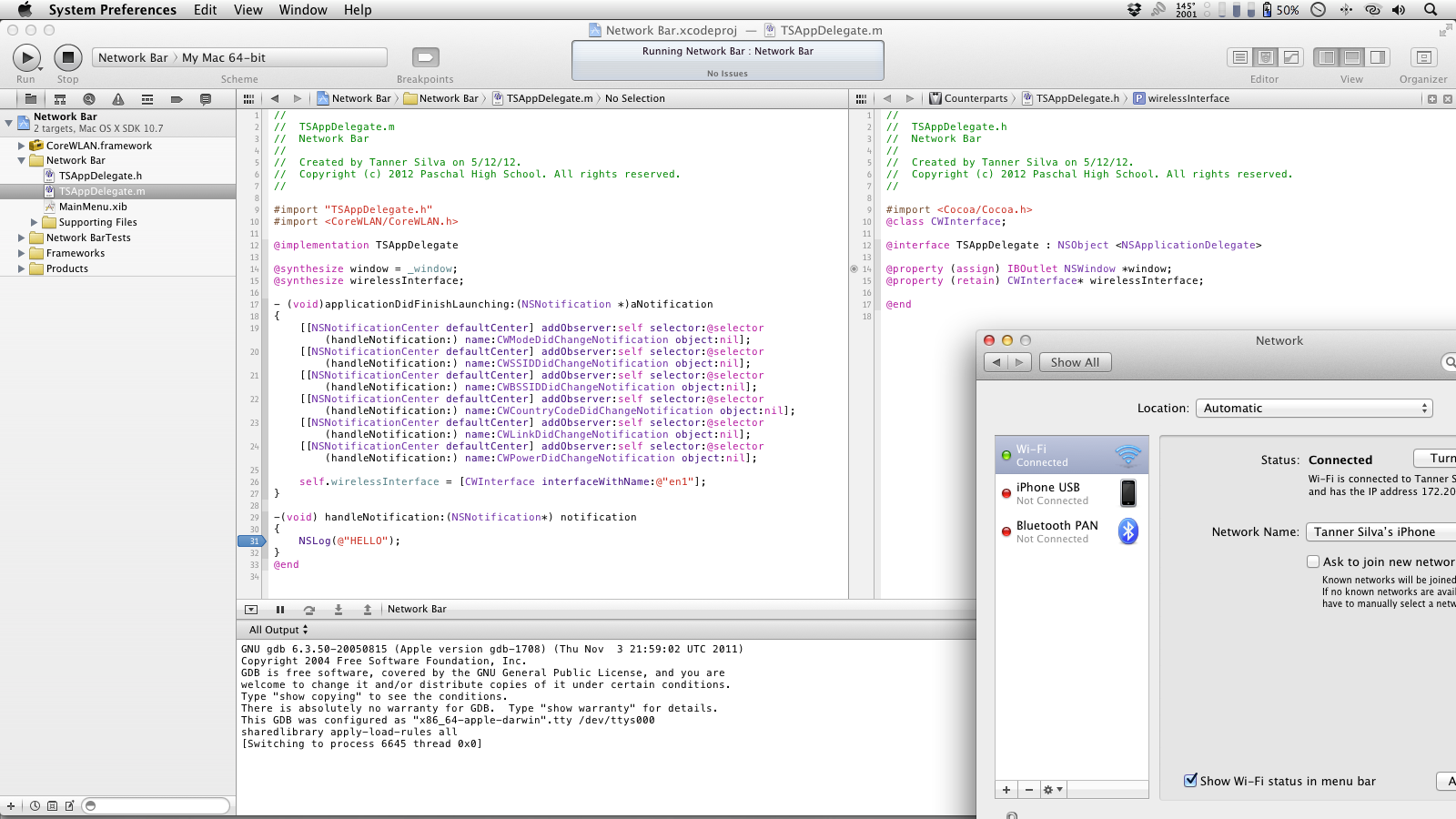Click the navigator filter search field
The width and height of the screenshot is (1456, 819).
[x=156, y=805]
